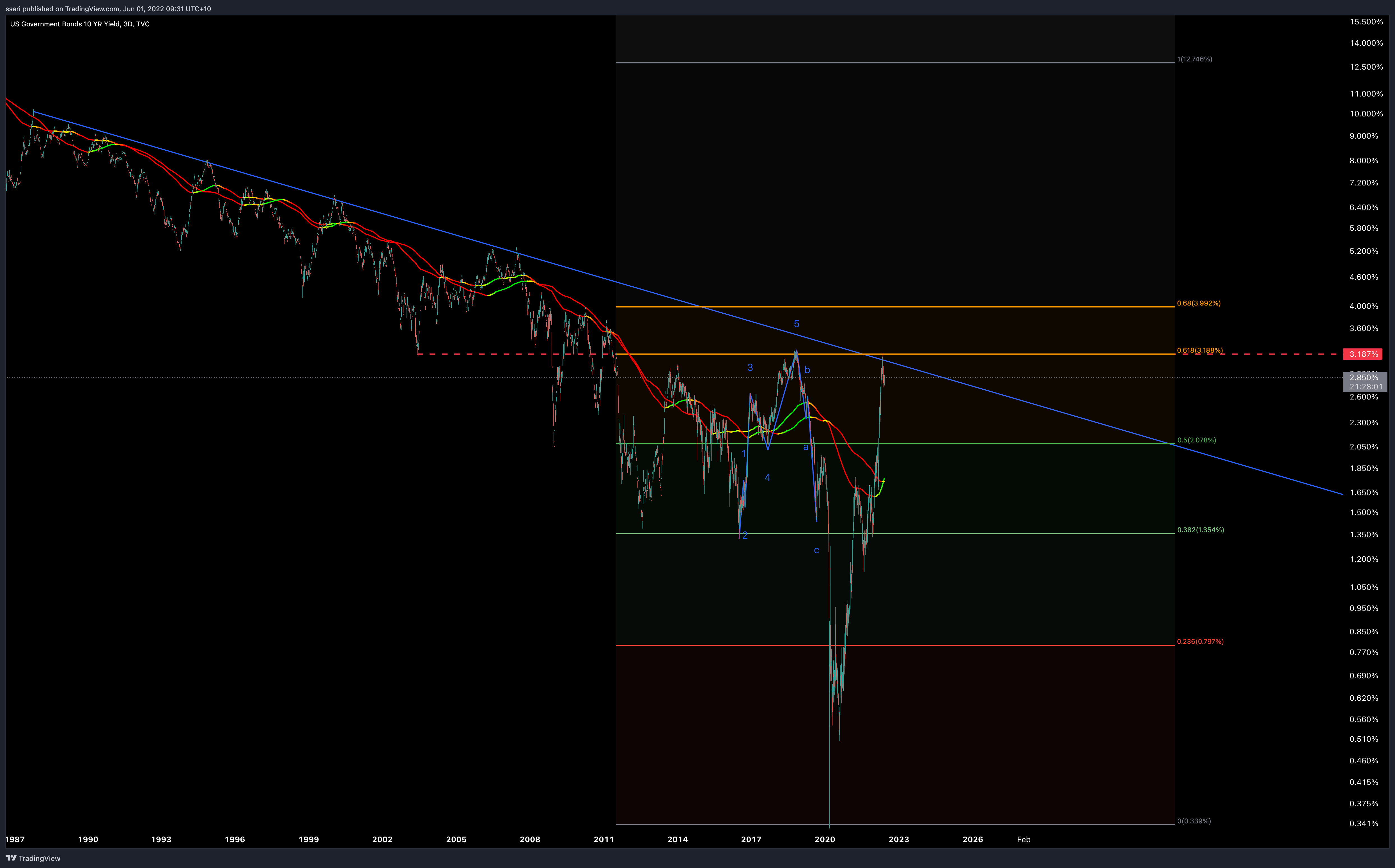Click 3.600% on the price axis
1395x868 pixels.
point(1364,328)
